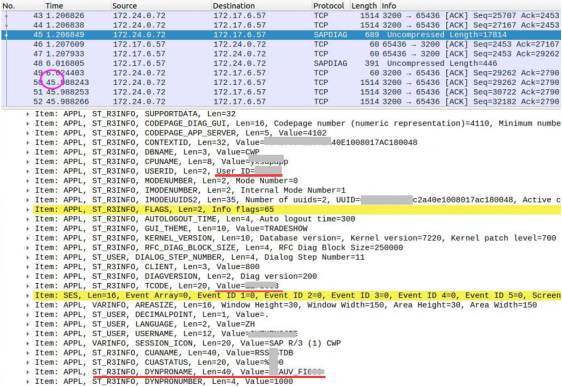The image size is (562, 387).
Task: Expand the DYNPRONAME item
Action: point(28,372)
